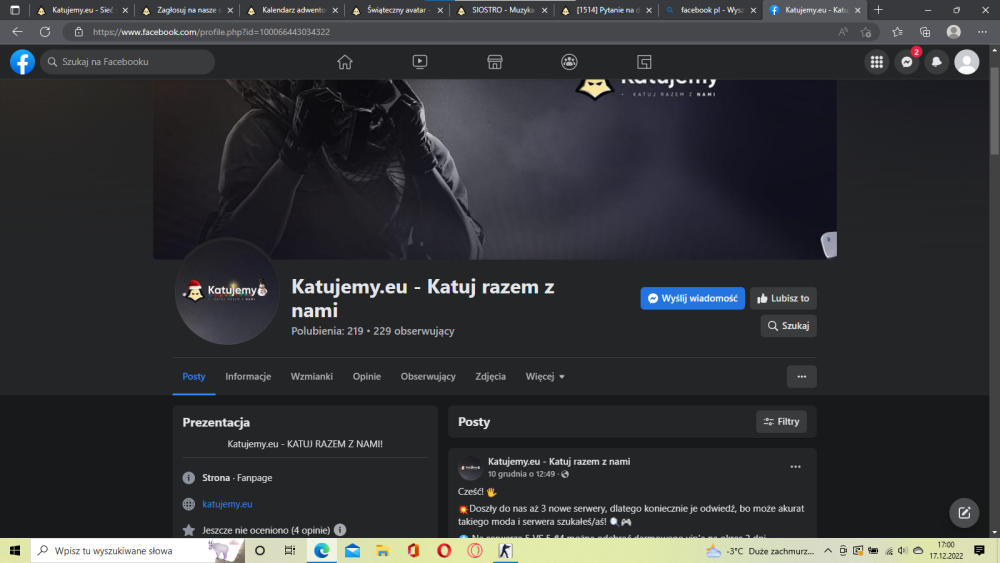
Task: Open the page options three-dot button
Action: [x=802, y=377]
